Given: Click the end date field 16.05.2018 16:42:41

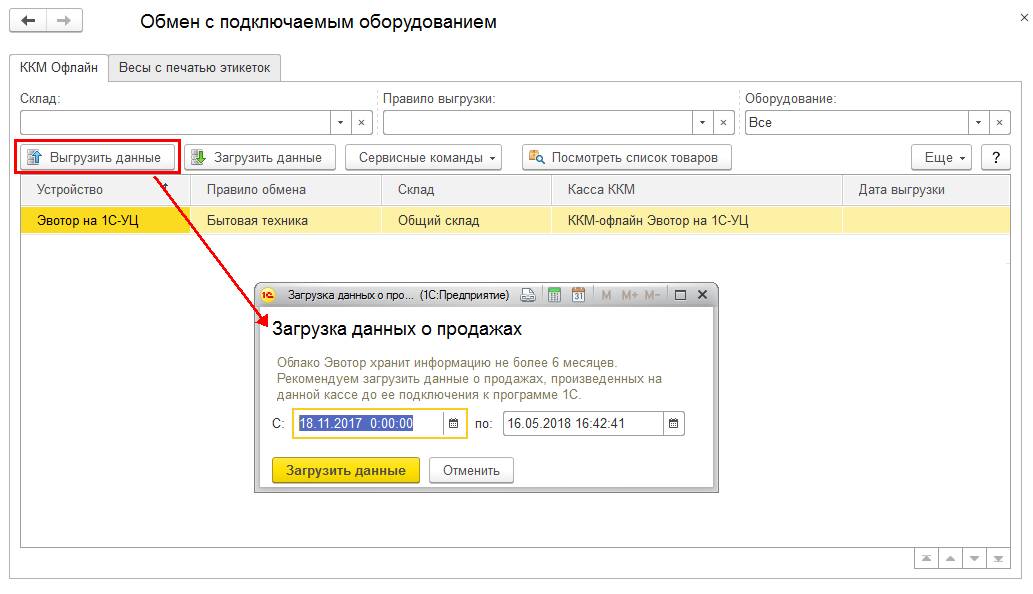Looking at the screenshot, I should point(583,423).
